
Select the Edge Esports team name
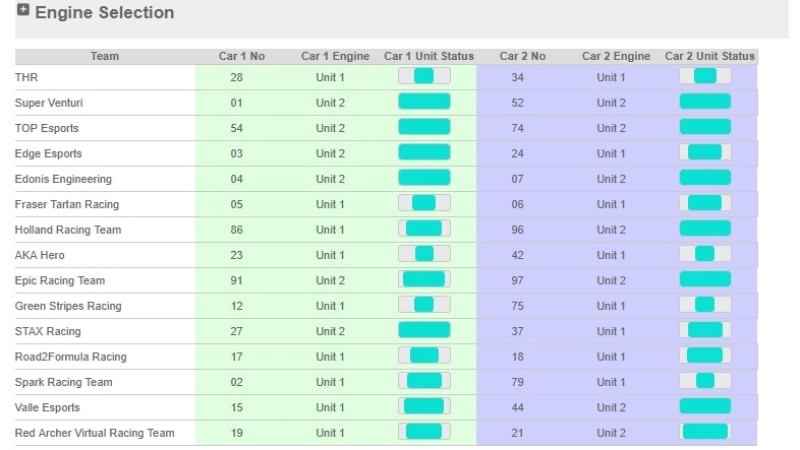click(48, 154)
